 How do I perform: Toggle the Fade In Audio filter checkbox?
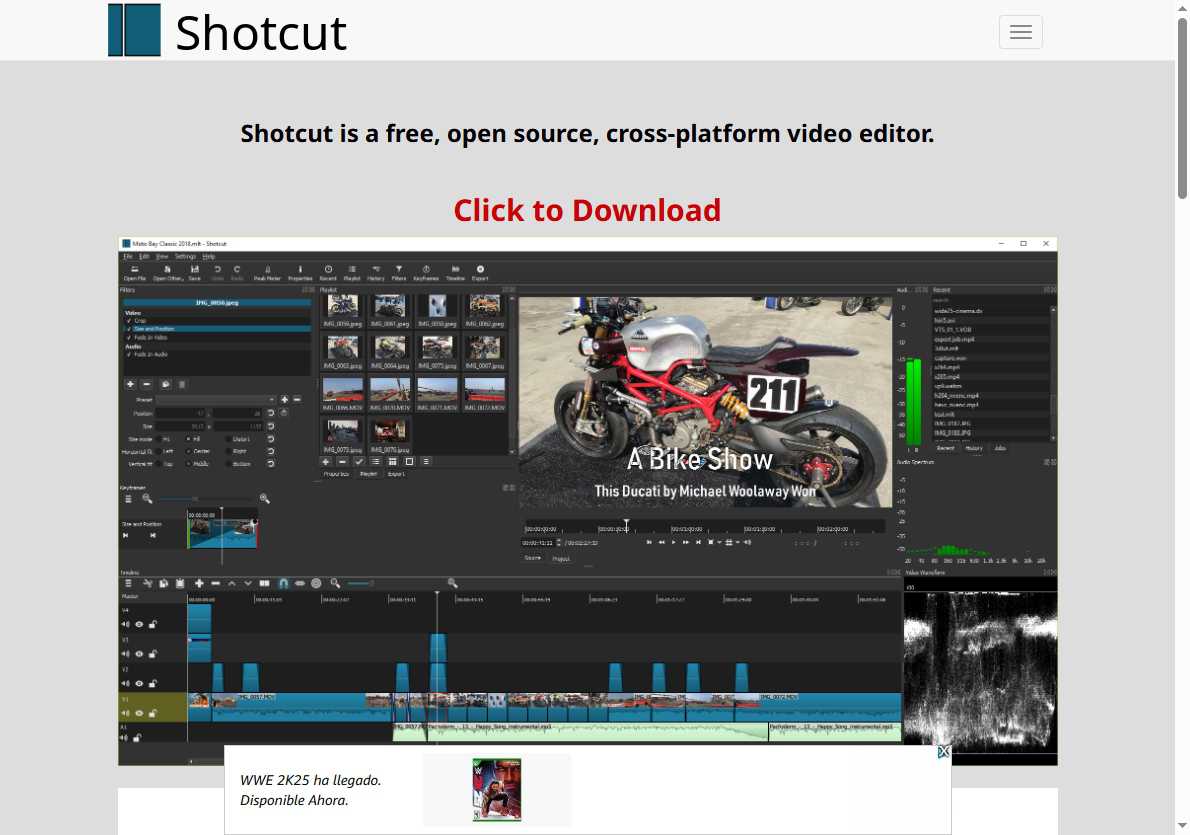[129, 354]
